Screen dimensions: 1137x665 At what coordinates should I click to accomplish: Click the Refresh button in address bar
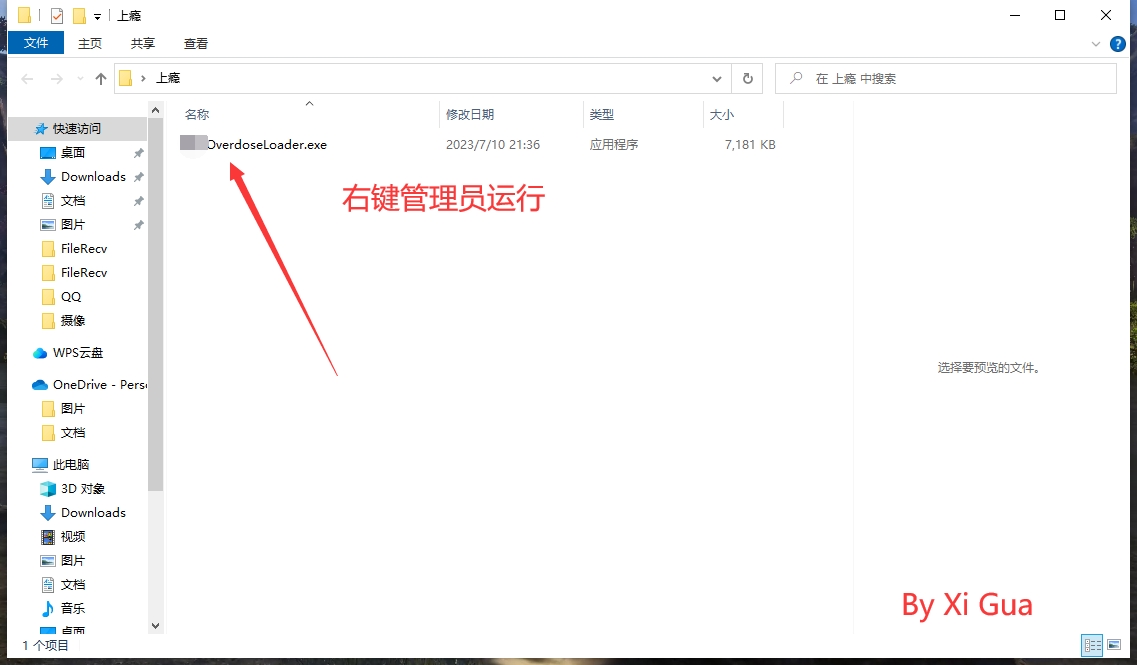747,78
